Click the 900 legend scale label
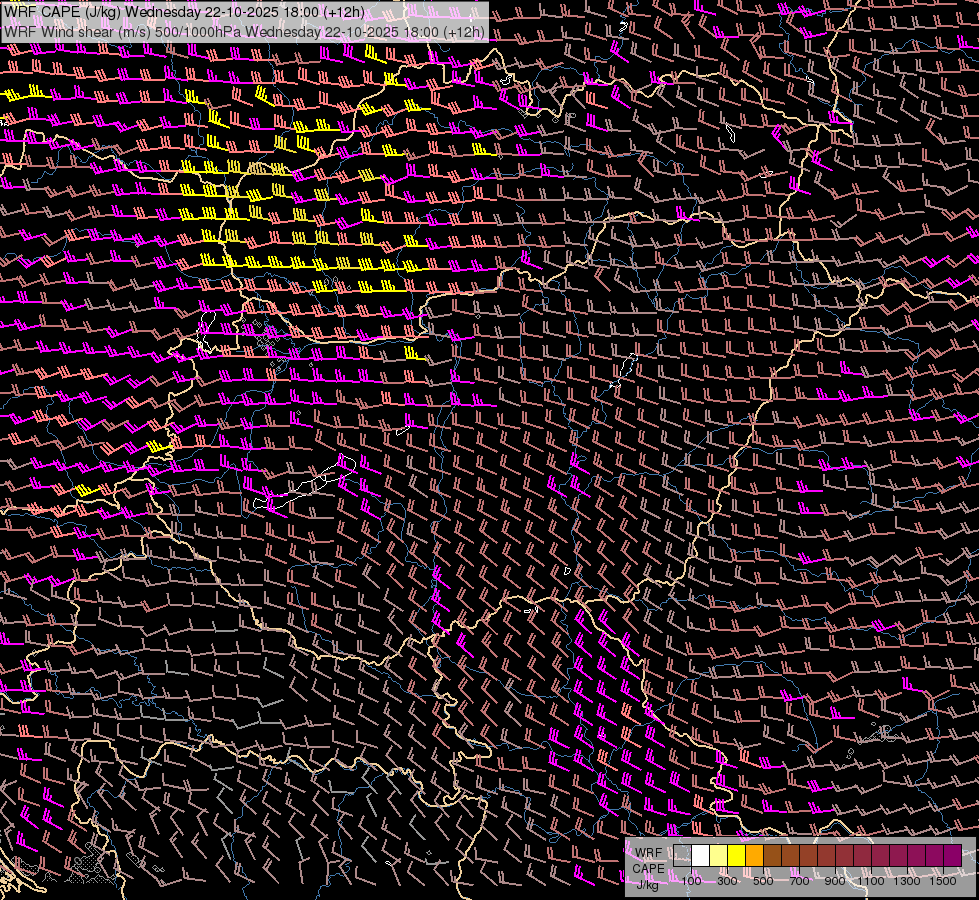Screen dimensions: 979x900 point(835,881)
